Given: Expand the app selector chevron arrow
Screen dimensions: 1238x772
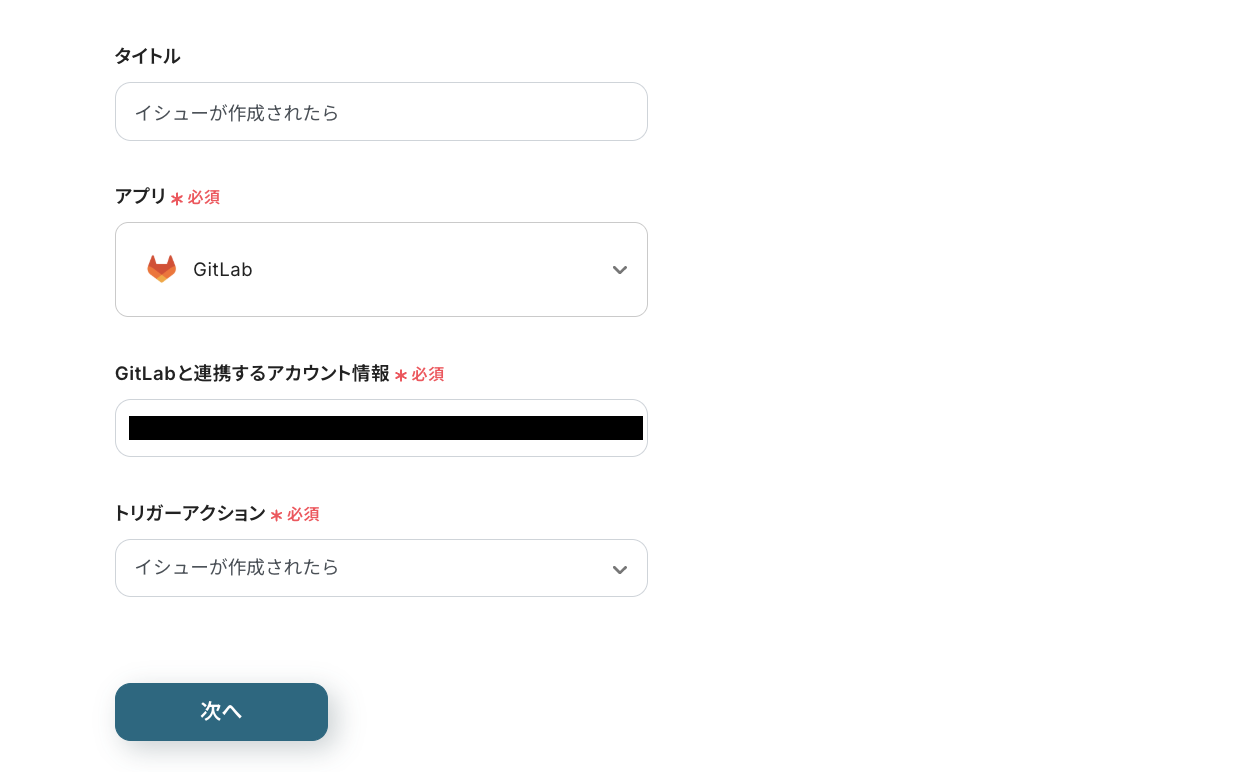Looking at the screenshot, I should coord(620,270).
